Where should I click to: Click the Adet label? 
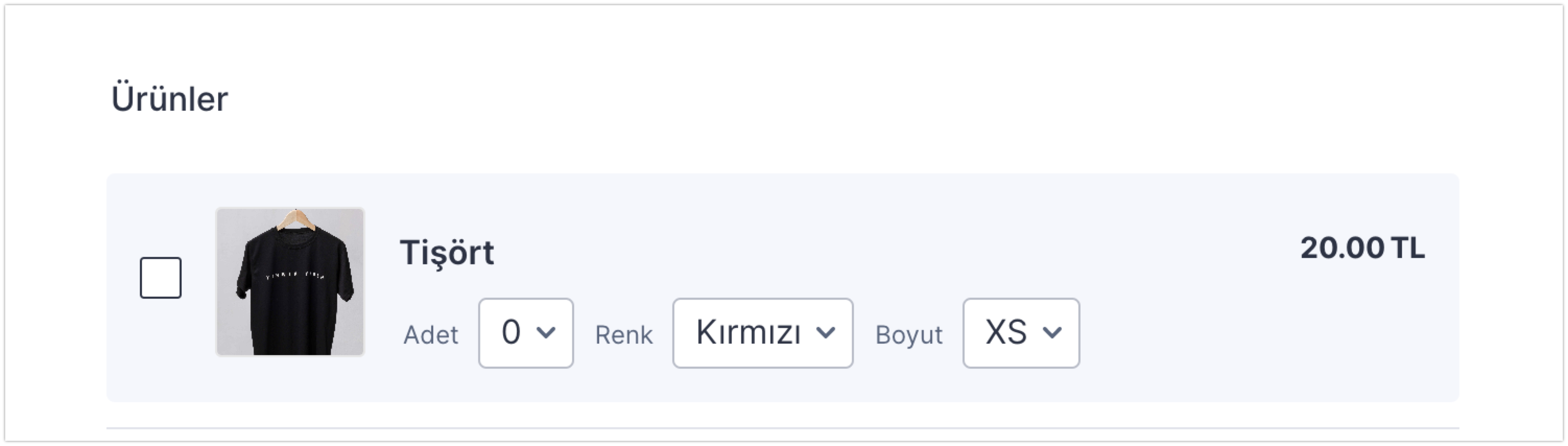tap(431, 335)
